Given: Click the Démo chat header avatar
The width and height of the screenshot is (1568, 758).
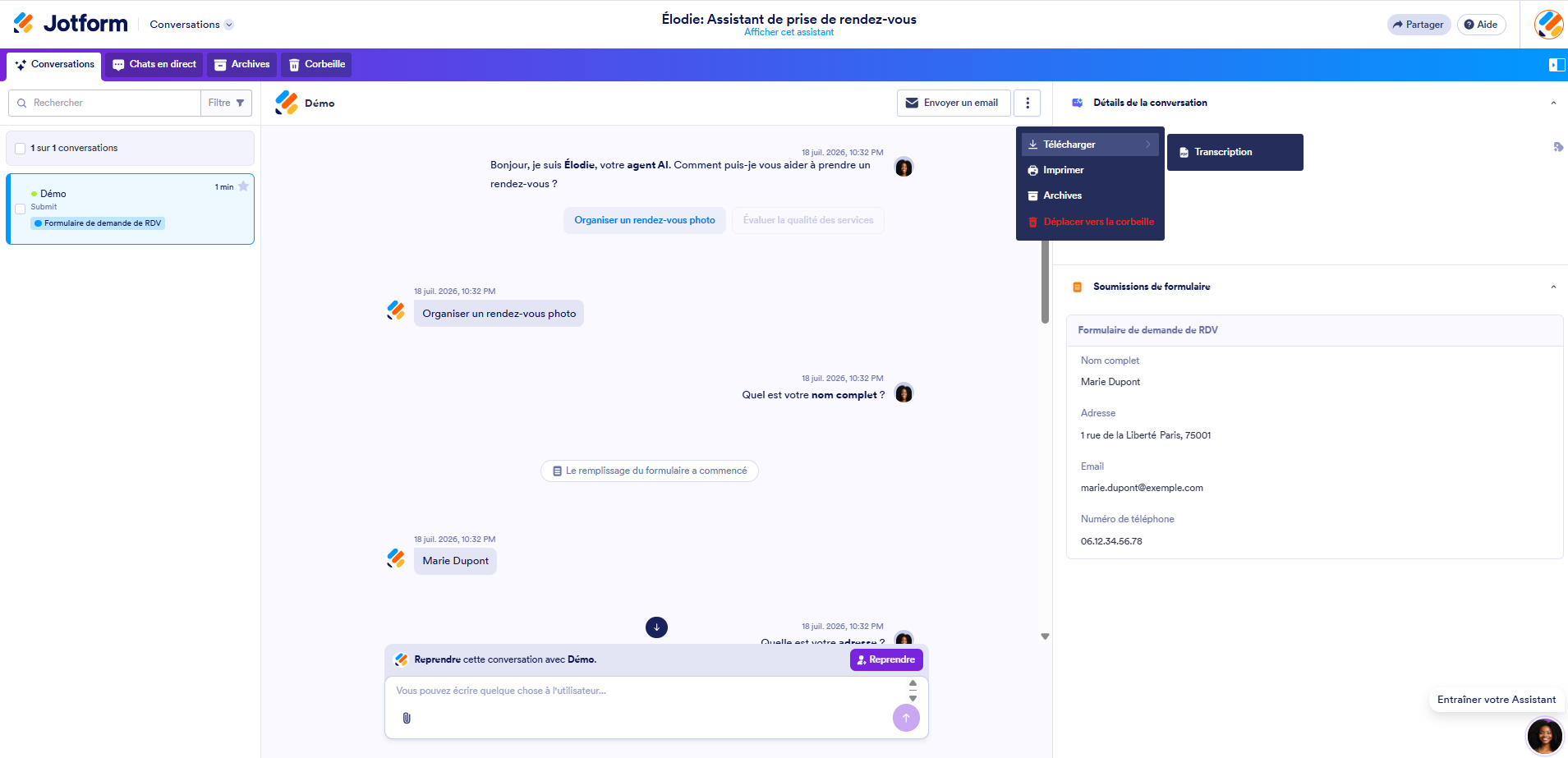Looking at the screenshot, I should [x=287, y=103].
